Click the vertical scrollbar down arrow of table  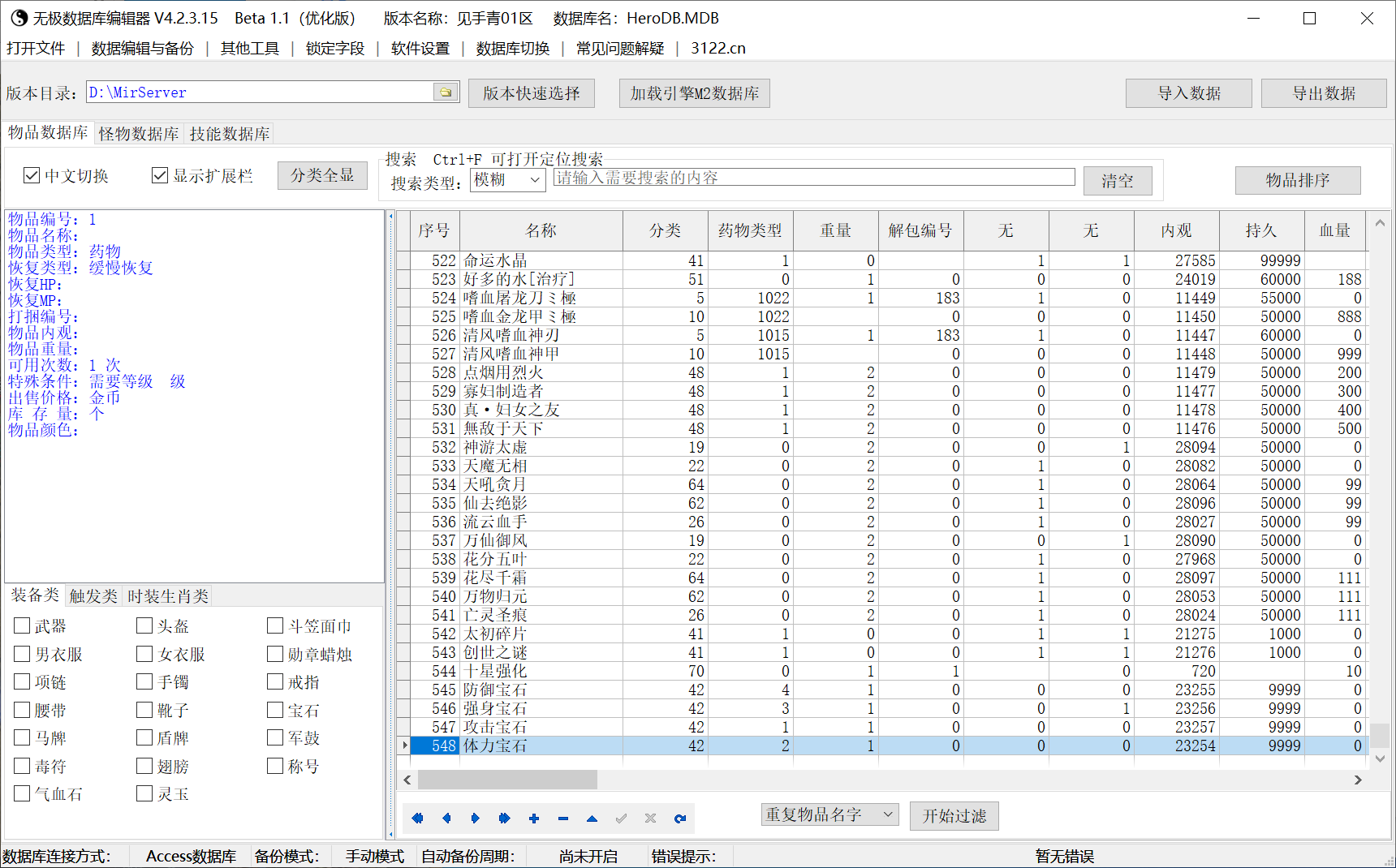[x=1380, y=758]
